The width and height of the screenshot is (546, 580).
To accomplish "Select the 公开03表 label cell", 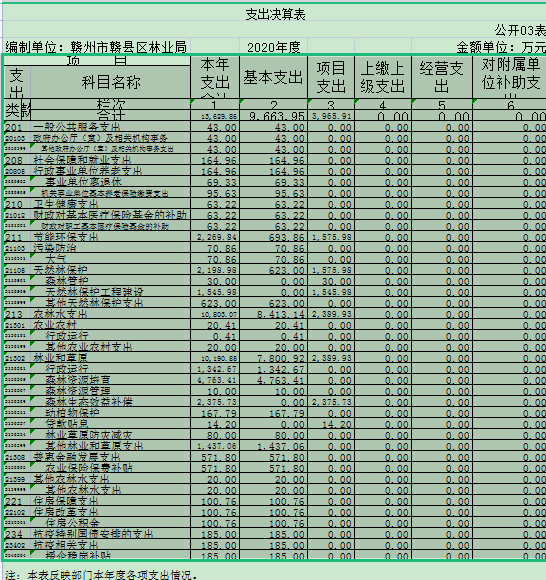I will pyautogui.click(x=520, y=30).
